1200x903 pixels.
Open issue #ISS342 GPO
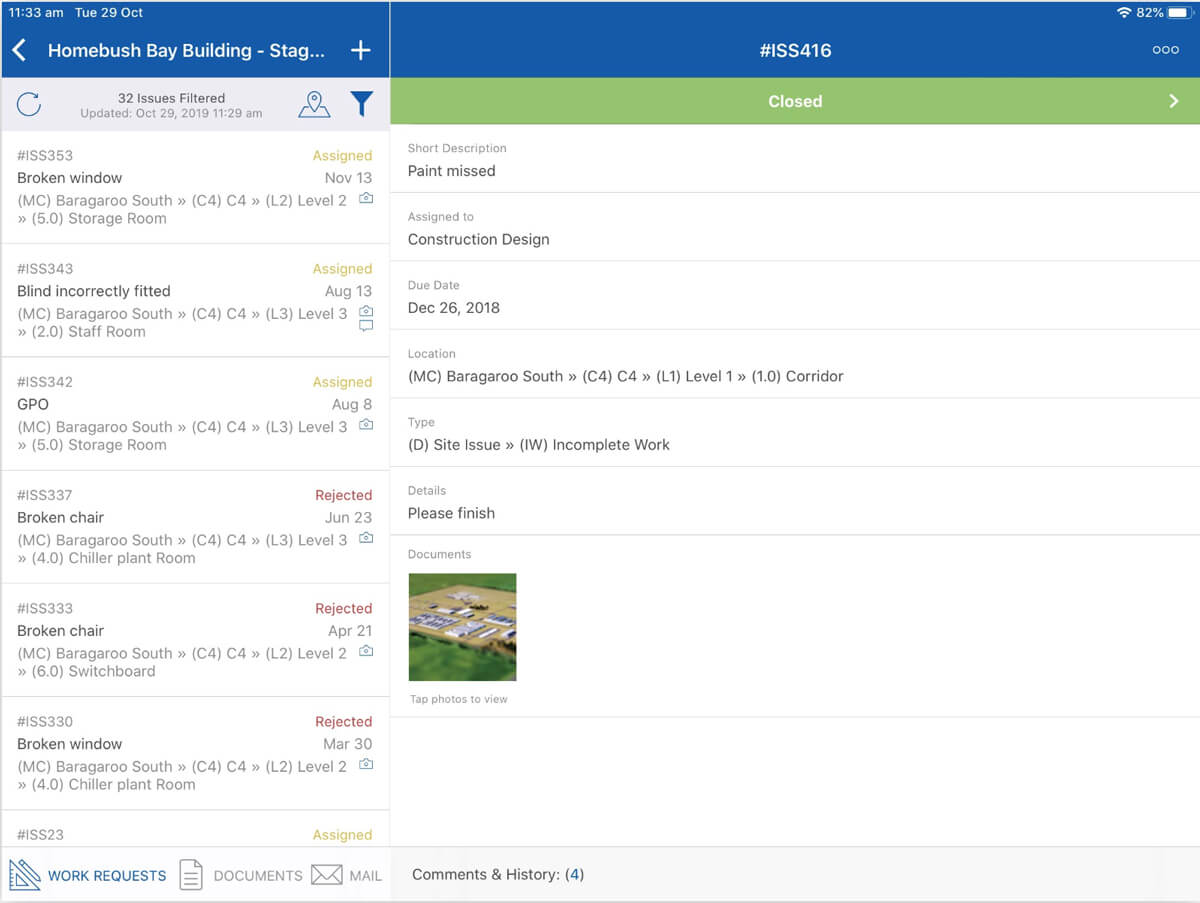pyautogui.click(x=195, y=414)
